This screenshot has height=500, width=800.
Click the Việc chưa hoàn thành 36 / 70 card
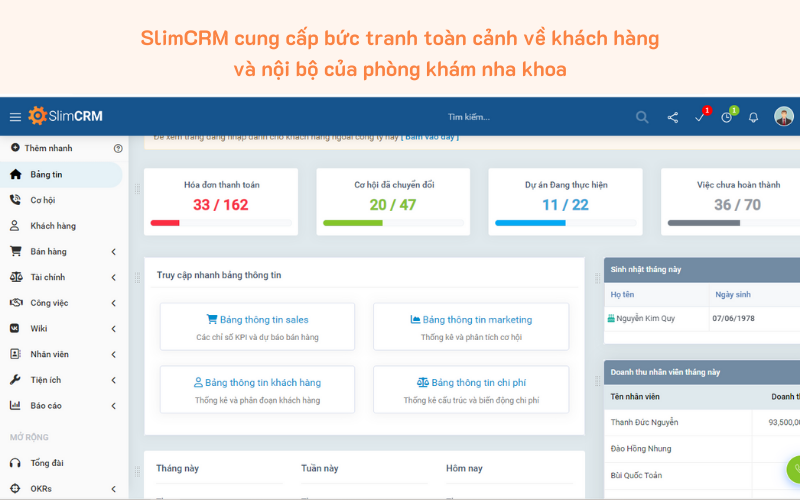731,202
